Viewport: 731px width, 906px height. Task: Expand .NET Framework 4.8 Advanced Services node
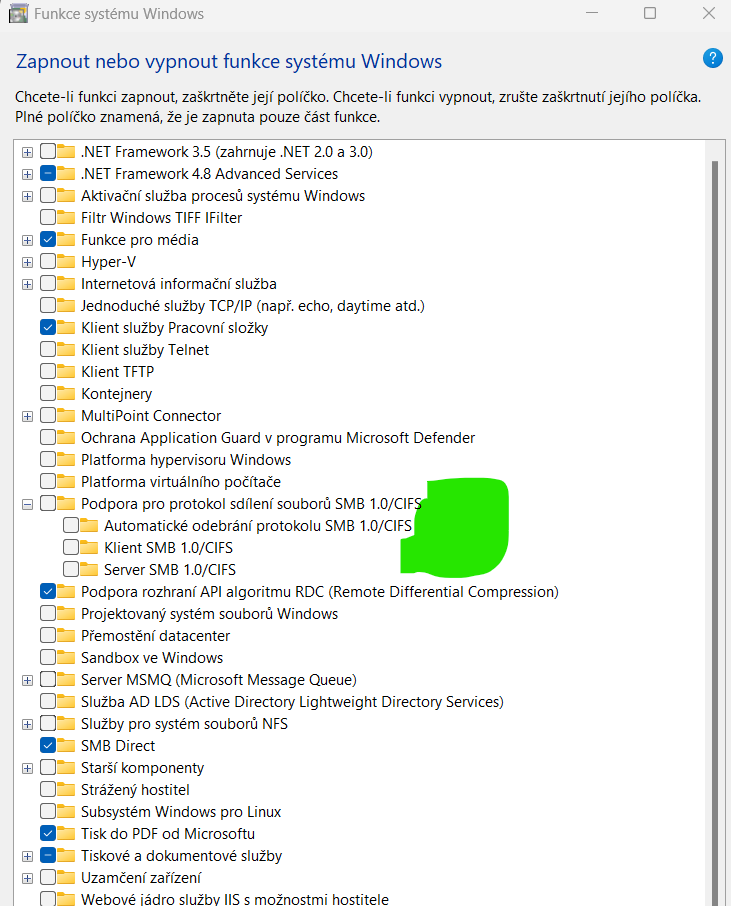[x=27, y=174]
